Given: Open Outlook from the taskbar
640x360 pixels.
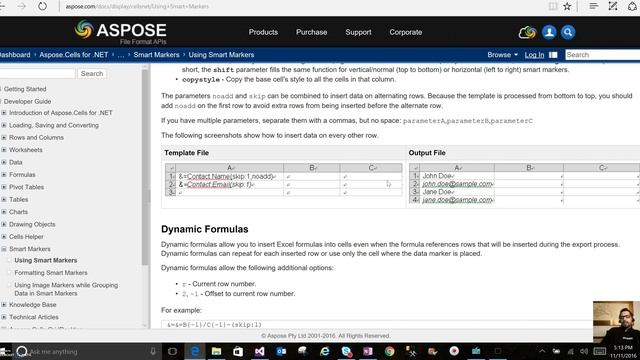Looking at the screenshot, I should point(281,351).
